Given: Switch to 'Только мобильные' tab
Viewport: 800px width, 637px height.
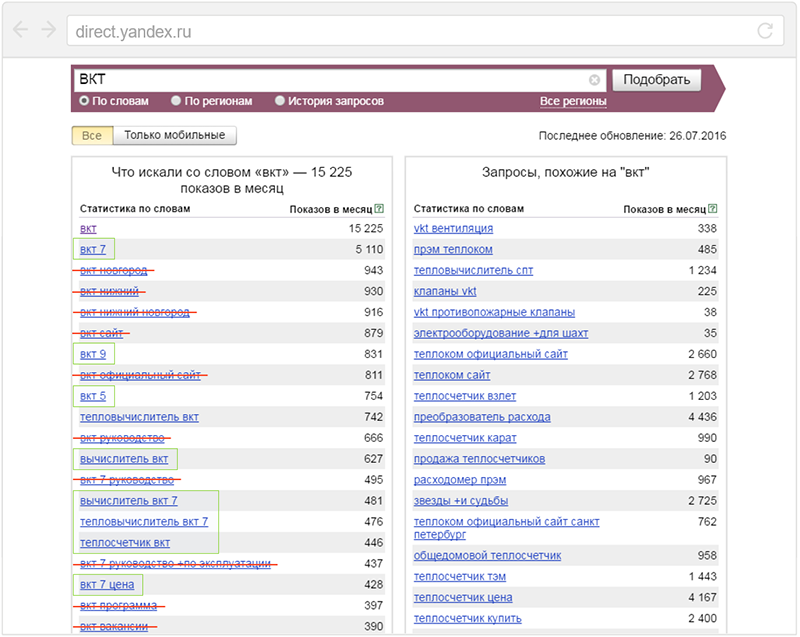Looking at the screenshot, I should [x=174, y=135].
